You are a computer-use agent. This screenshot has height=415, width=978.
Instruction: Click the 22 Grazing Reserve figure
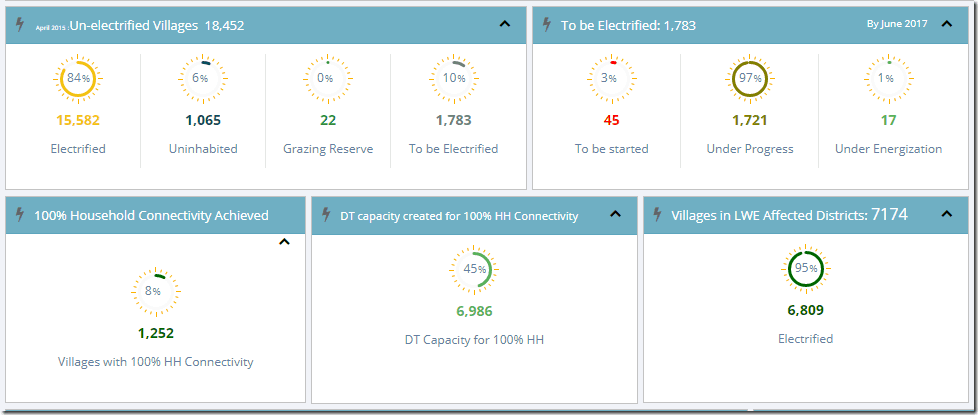tap(328, 120)
